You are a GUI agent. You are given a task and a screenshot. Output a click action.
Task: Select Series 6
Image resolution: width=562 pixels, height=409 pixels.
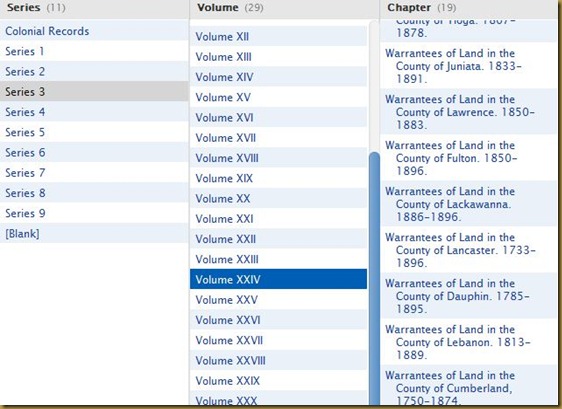pyautogui.click(x=94, y=152)
